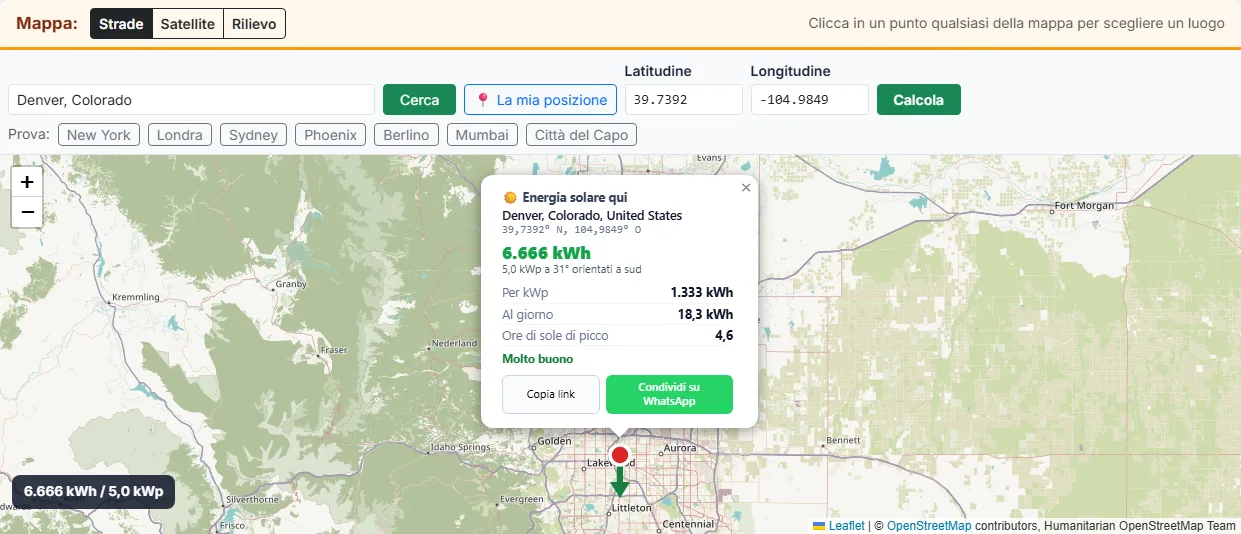The width and height of the screenshot is (1241, 534).
Task: Try the New York preset
Action: click(x=99, y=135)
